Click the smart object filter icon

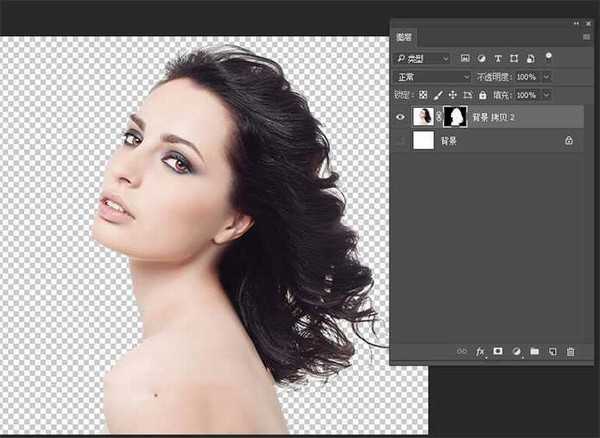click(530, 59)
